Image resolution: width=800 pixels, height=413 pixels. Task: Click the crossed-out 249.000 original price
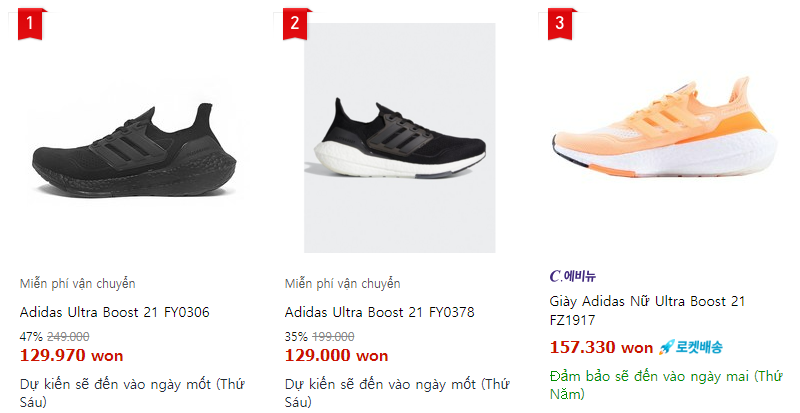[68, 337]
